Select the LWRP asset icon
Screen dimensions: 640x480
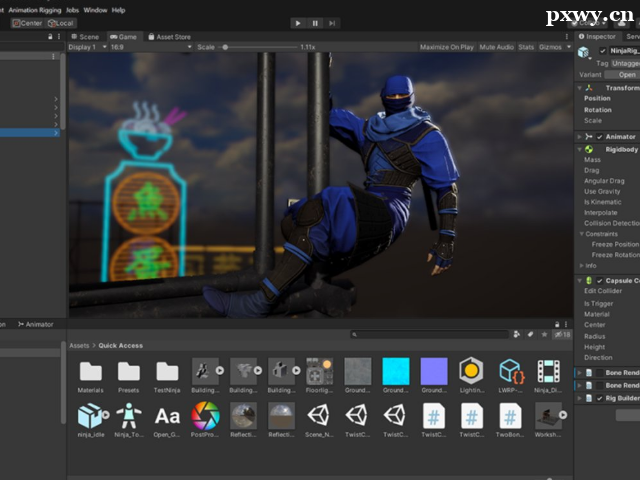(510, 371)
